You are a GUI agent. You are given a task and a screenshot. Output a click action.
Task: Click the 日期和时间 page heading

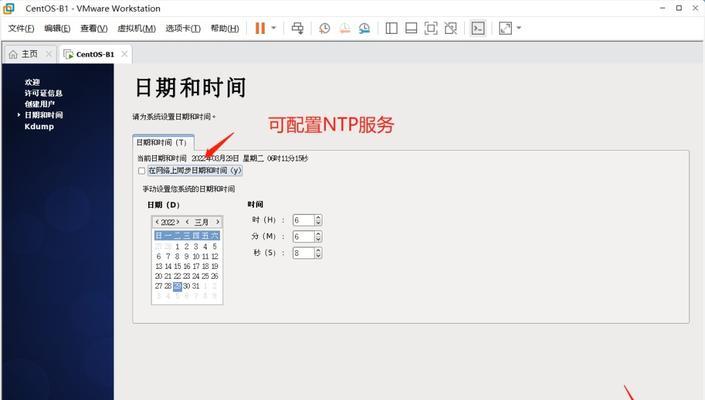point(191,88)
